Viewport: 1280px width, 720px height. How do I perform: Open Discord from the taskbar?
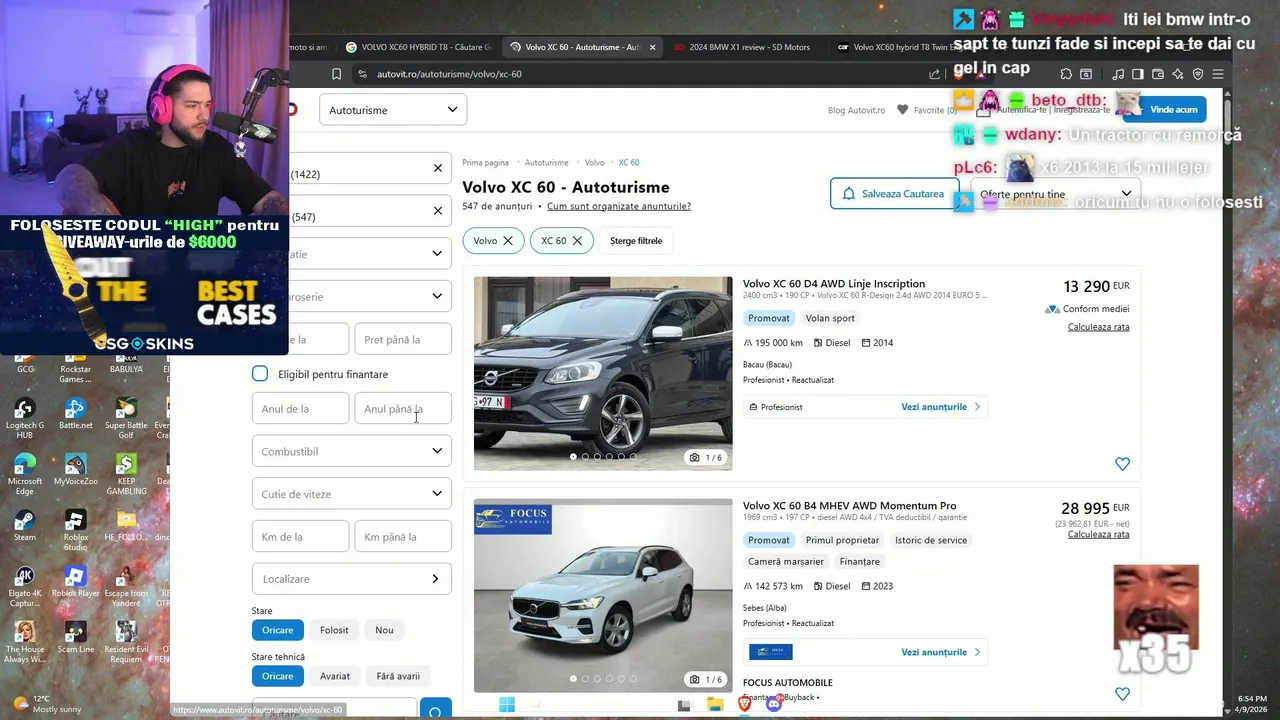774,705
